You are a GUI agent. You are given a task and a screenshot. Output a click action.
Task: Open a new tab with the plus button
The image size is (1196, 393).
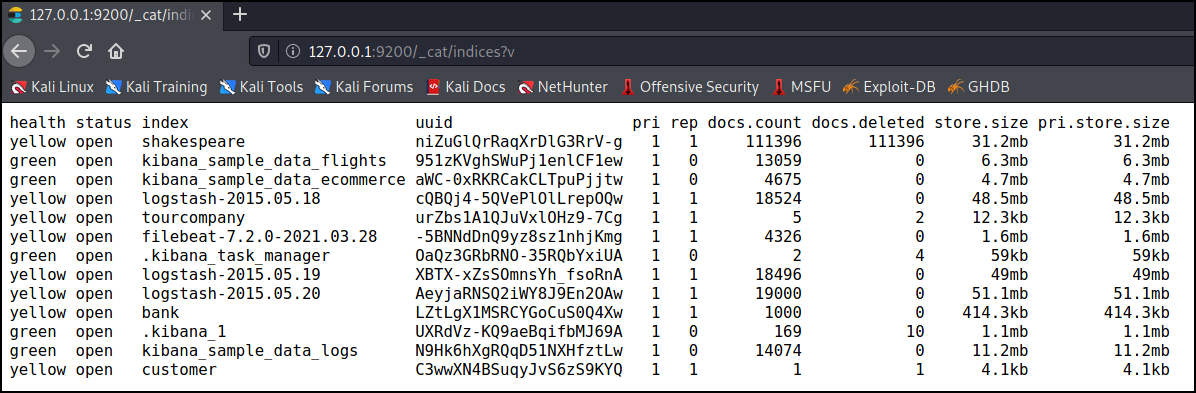[x=240, y=14]
